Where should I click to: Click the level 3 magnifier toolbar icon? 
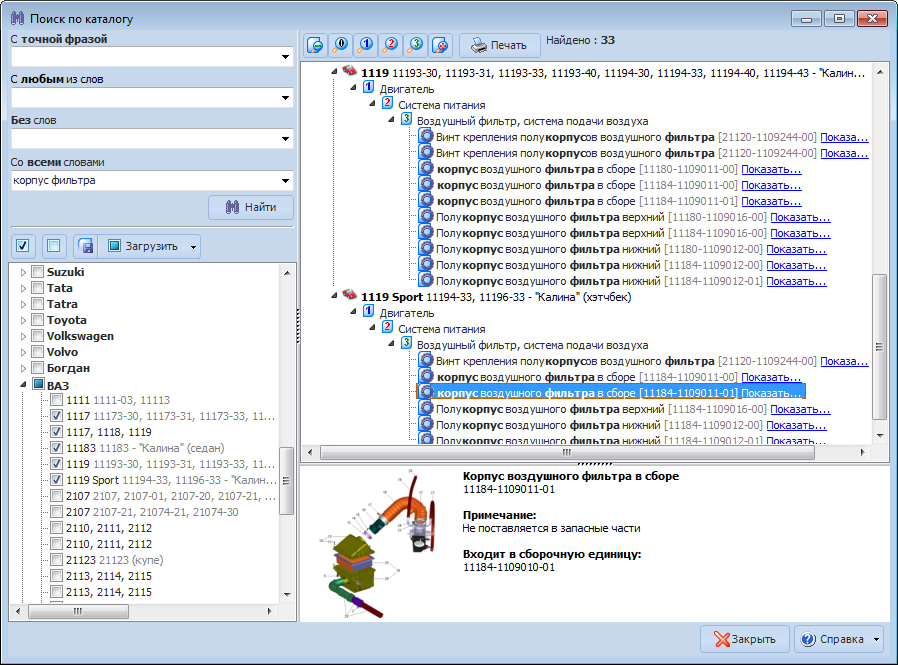[416, 45]
